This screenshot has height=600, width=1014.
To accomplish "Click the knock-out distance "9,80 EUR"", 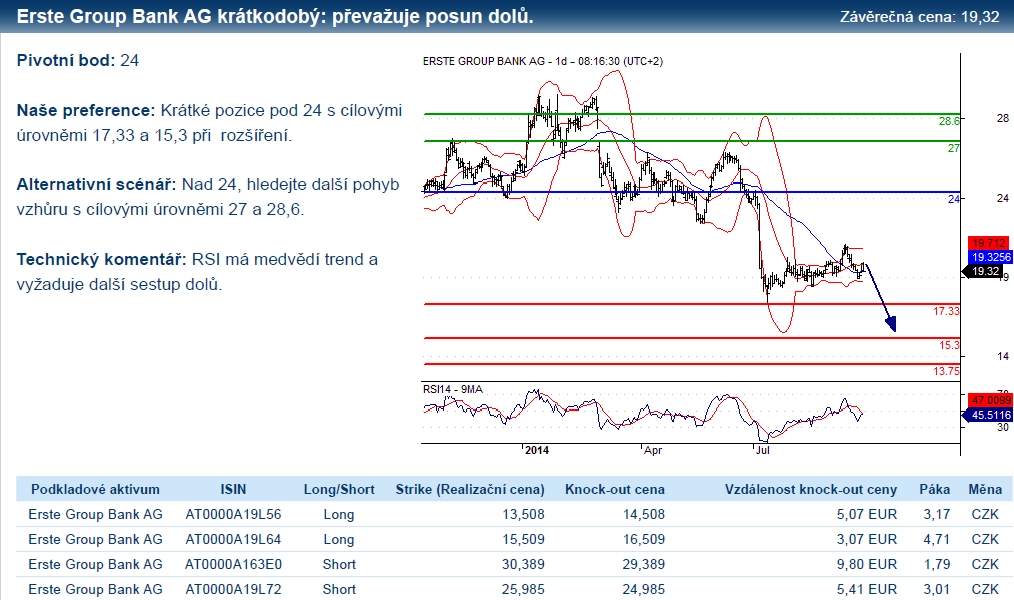I will click(867, 564).
